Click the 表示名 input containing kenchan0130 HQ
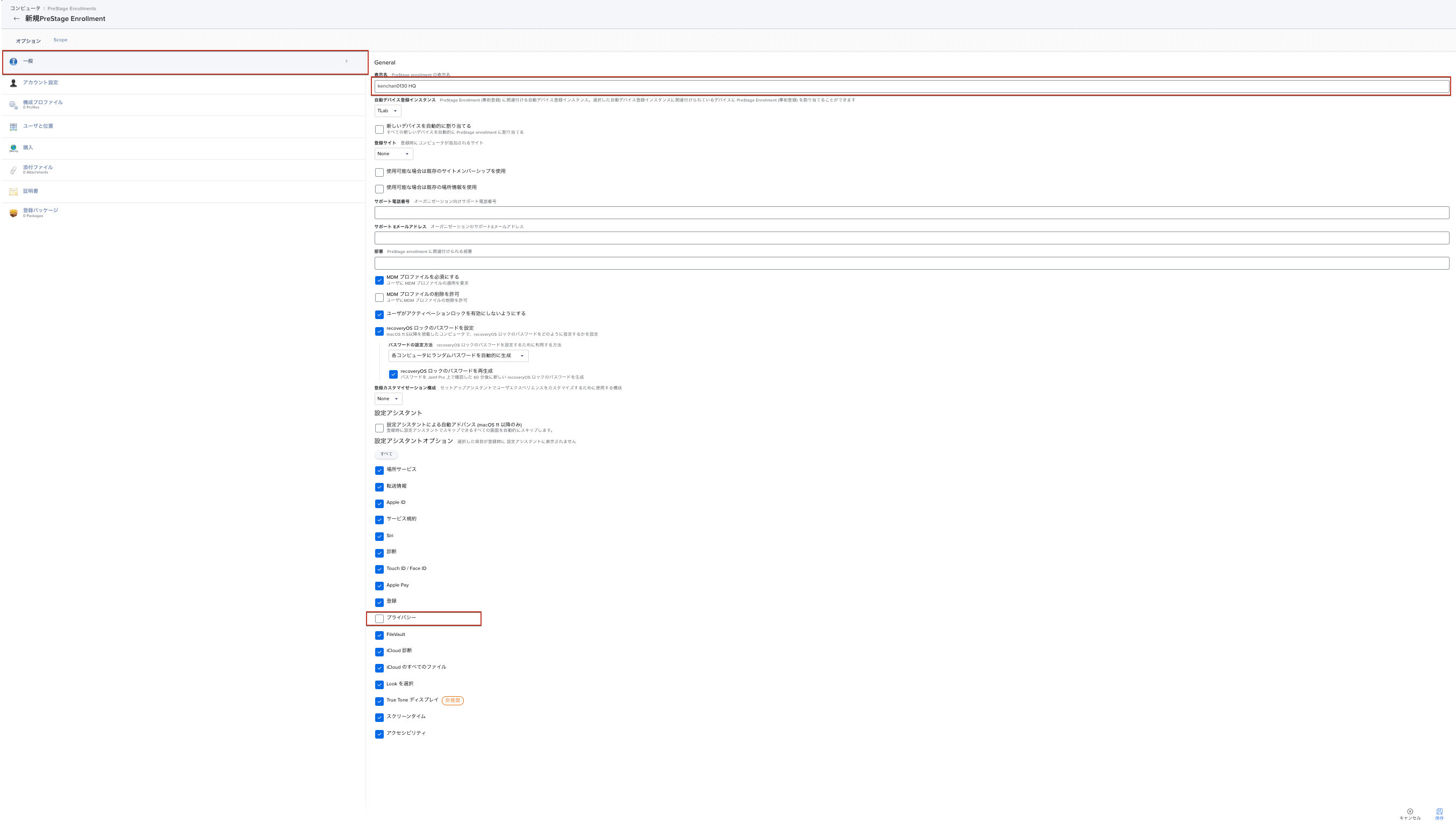 click(912, 86)
